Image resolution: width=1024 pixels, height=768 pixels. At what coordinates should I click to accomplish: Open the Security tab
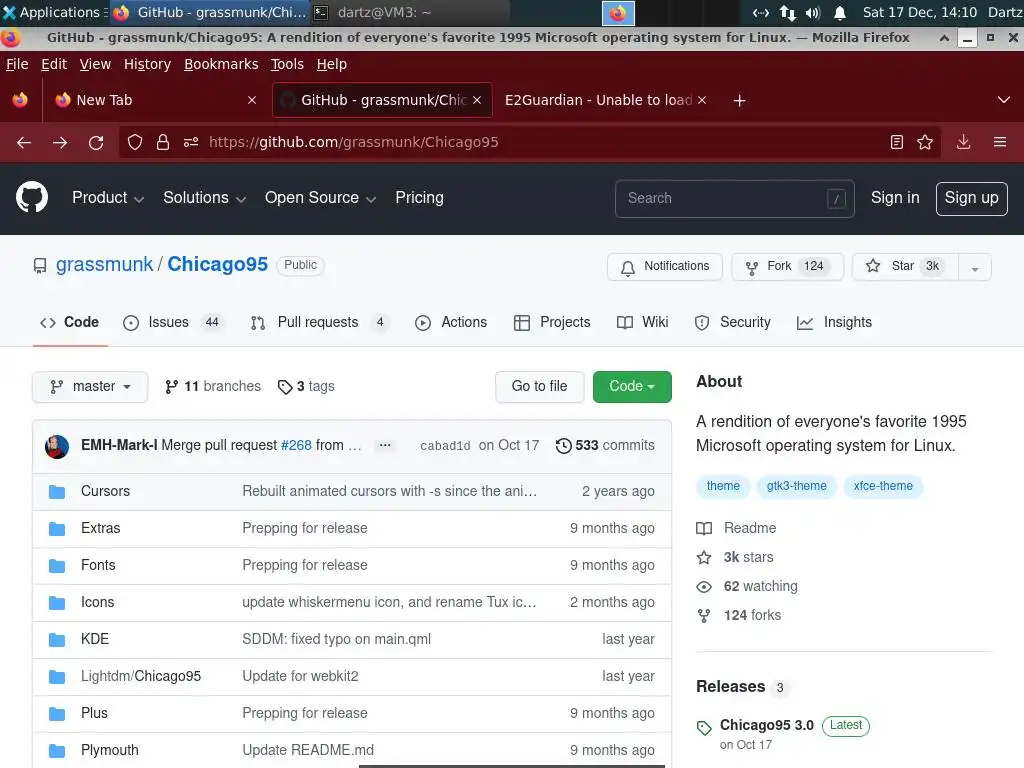(x=733, y=323)
